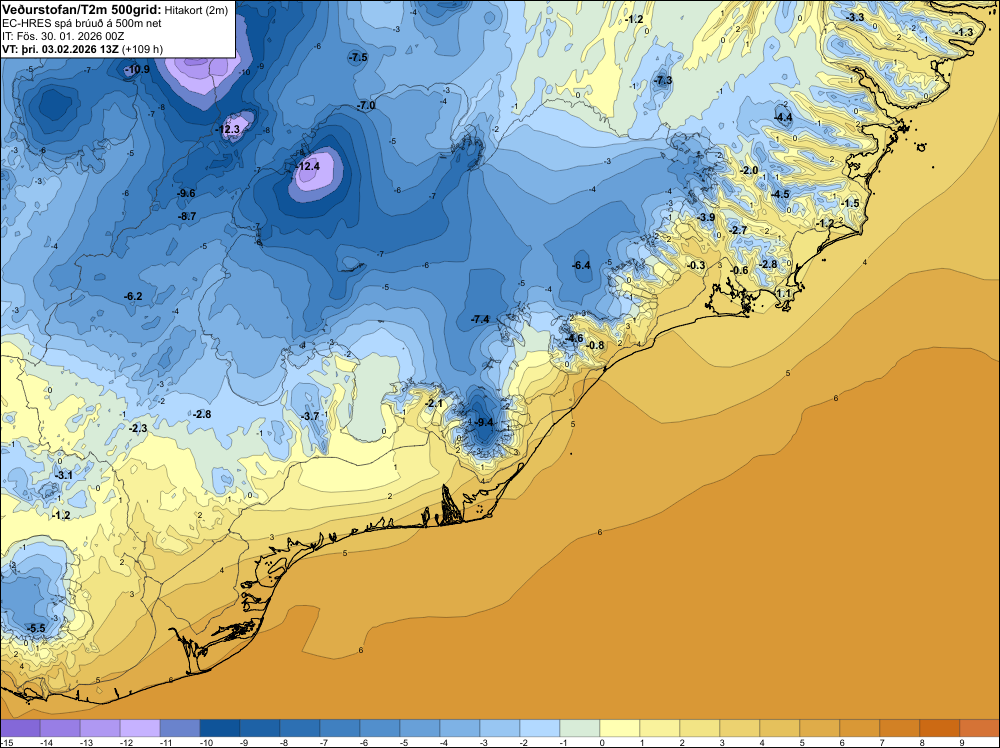Click the -2.7 temperature label

point(738,230)
